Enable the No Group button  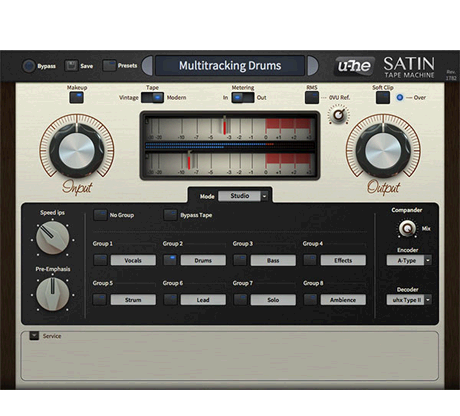[x=100, y=215]
